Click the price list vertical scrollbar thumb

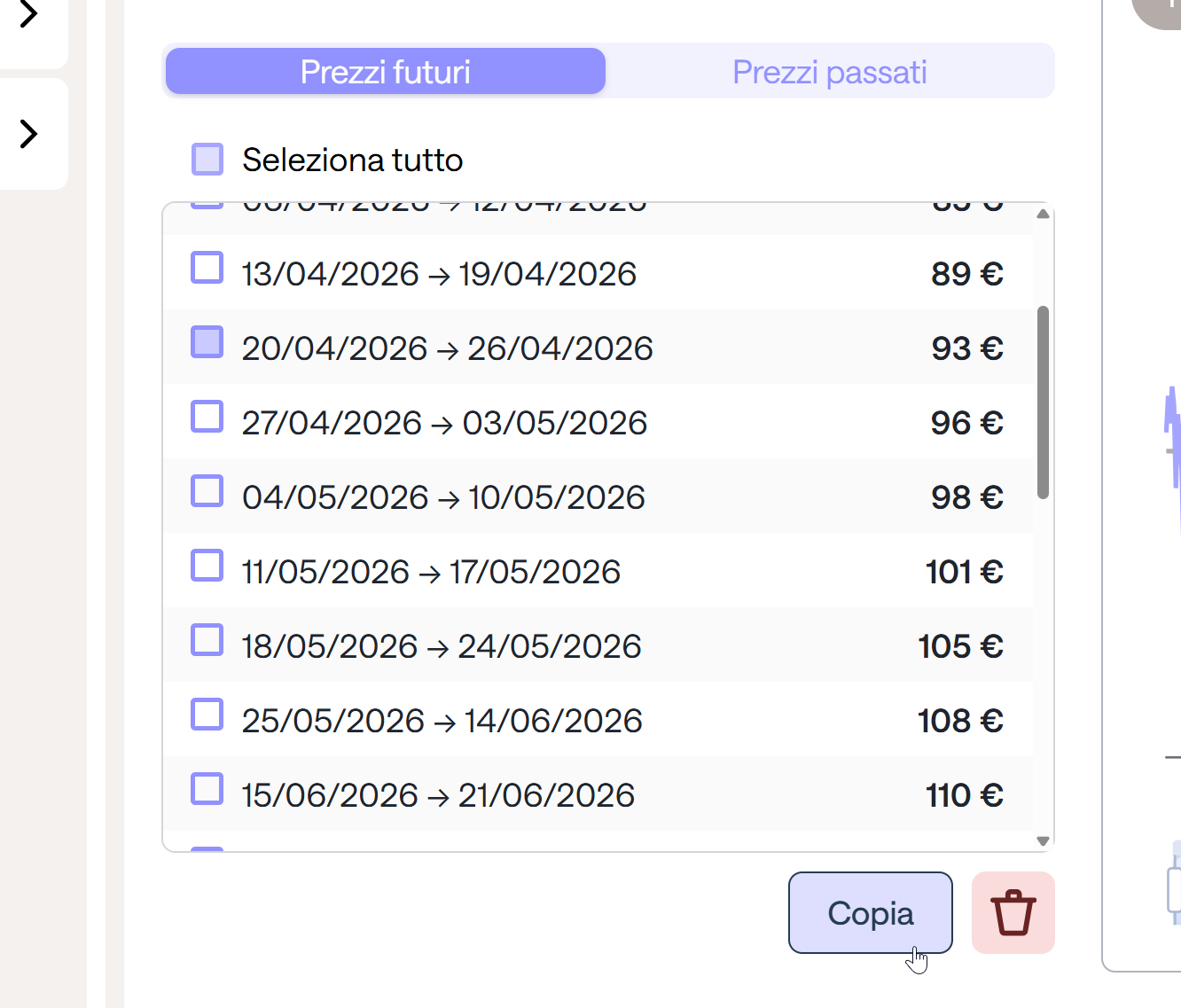point(1043,402)
